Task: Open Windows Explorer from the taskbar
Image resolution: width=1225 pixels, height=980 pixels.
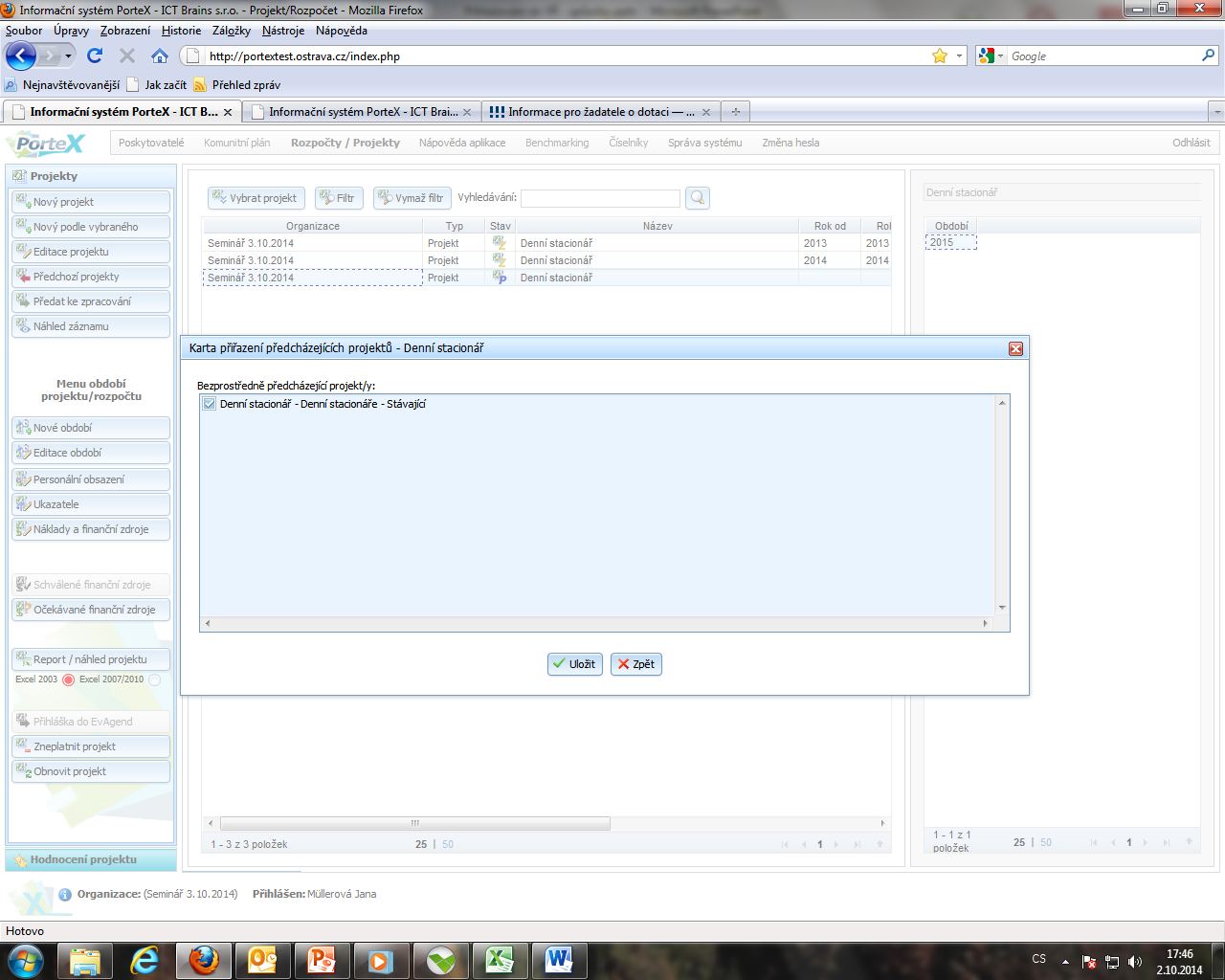Action: tap(85, 959)
